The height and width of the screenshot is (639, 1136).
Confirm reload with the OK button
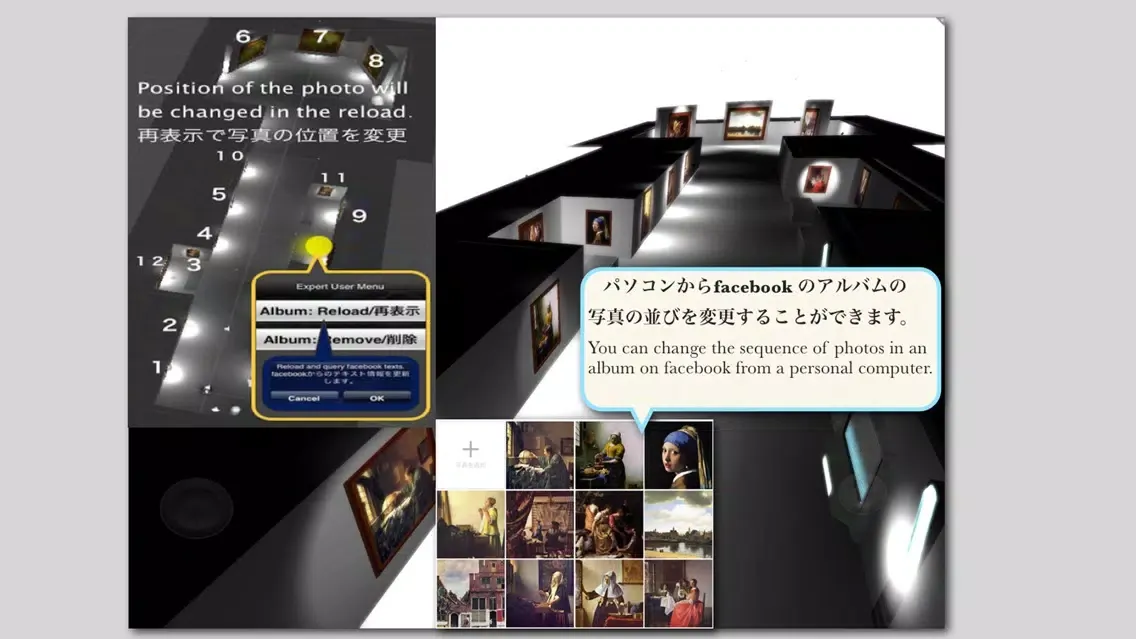377,398
